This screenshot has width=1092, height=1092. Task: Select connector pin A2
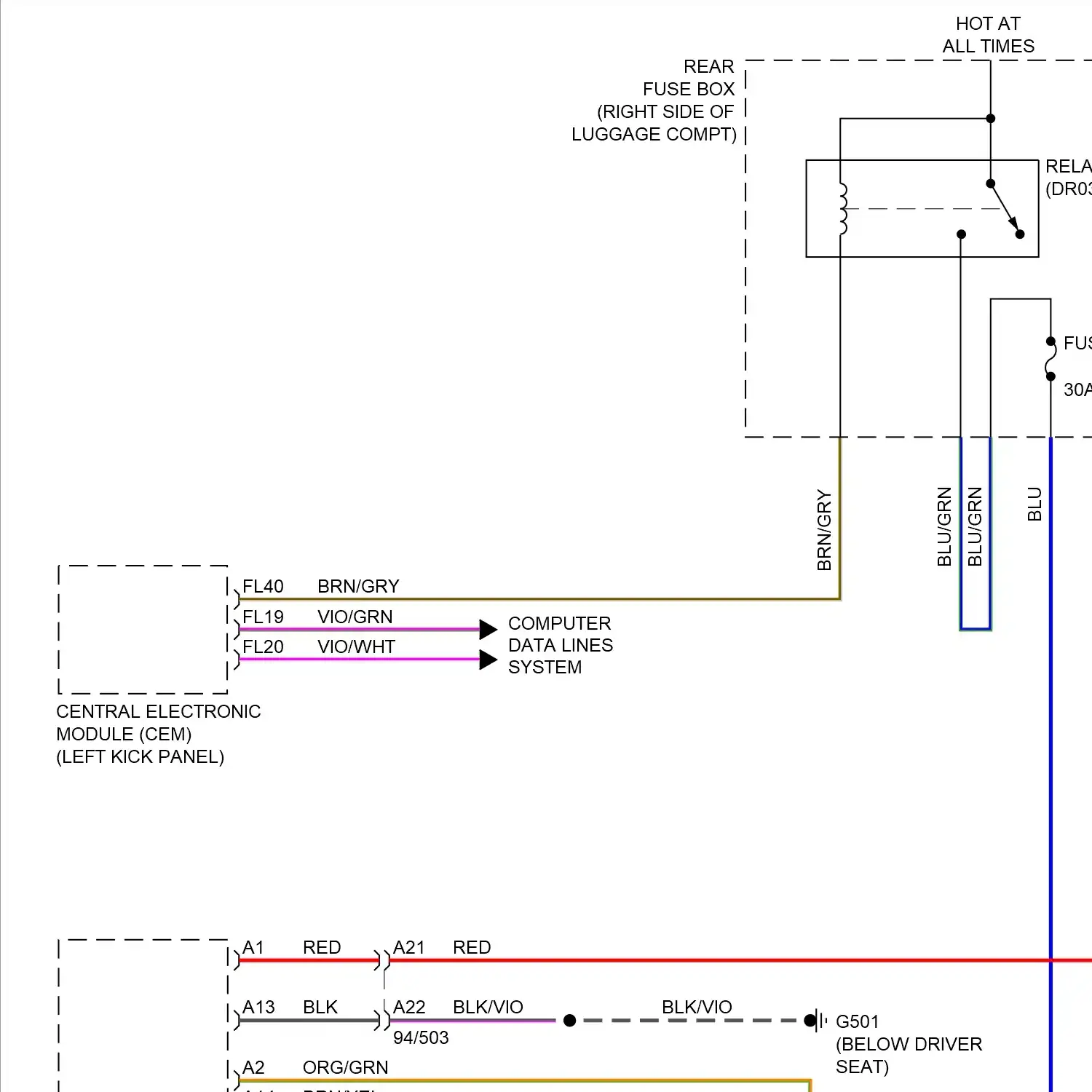tap(253, 1068)
